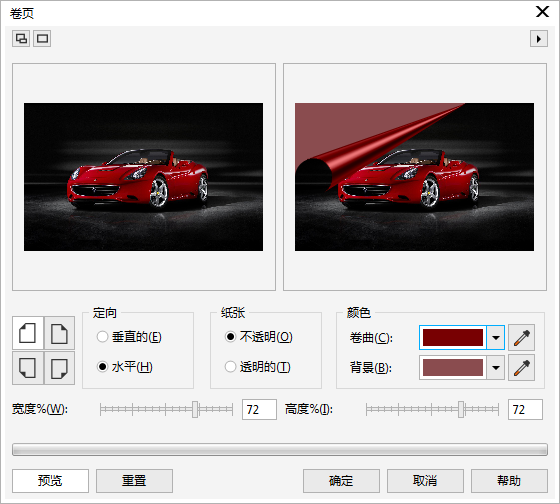
Task: Switch to dual-pane preview mode icon
Action: pyautogui.click(x=21, y=39)
